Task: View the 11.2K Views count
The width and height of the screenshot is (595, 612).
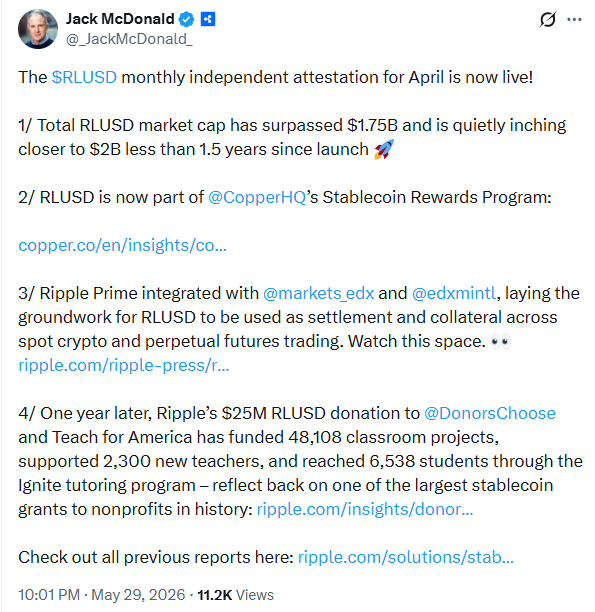Action: pyautogui.click(x=235, y=595)
